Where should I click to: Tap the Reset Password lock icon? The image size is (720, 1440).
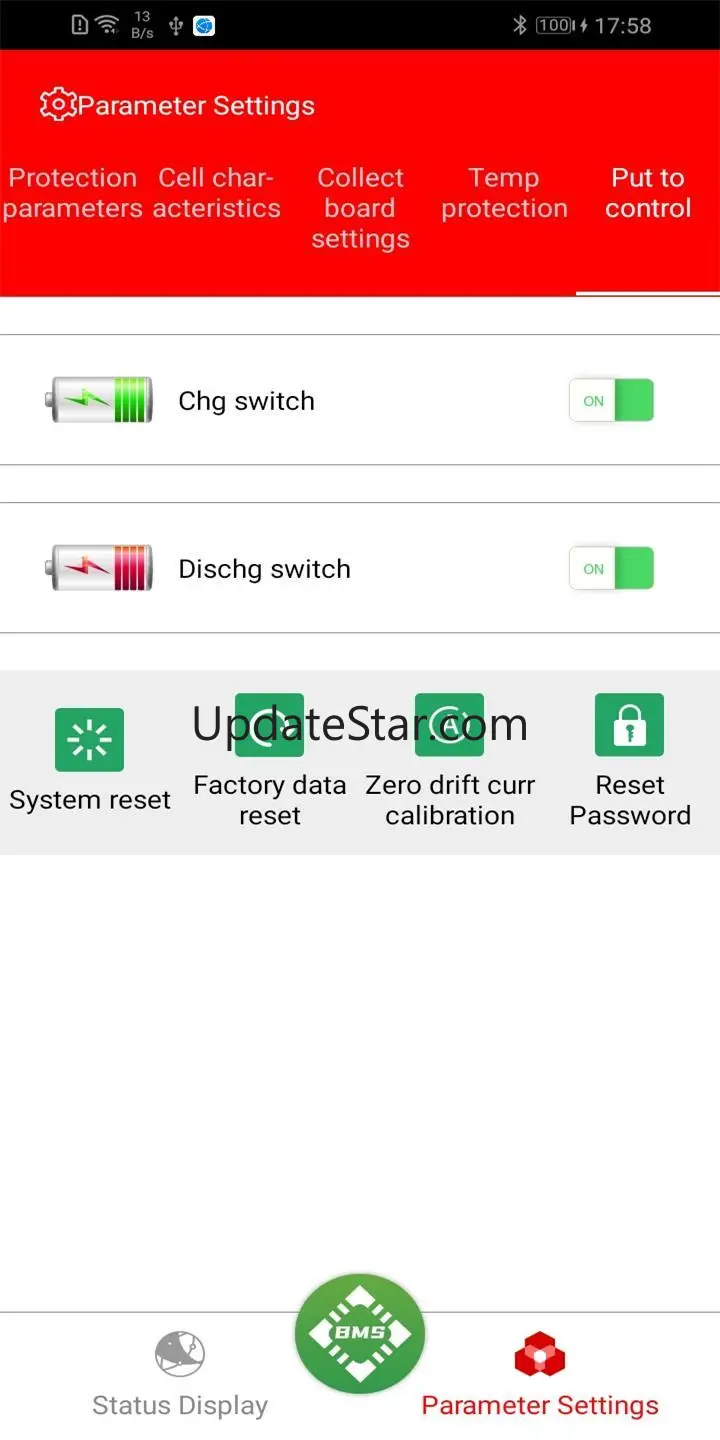[x=629, y=725]
